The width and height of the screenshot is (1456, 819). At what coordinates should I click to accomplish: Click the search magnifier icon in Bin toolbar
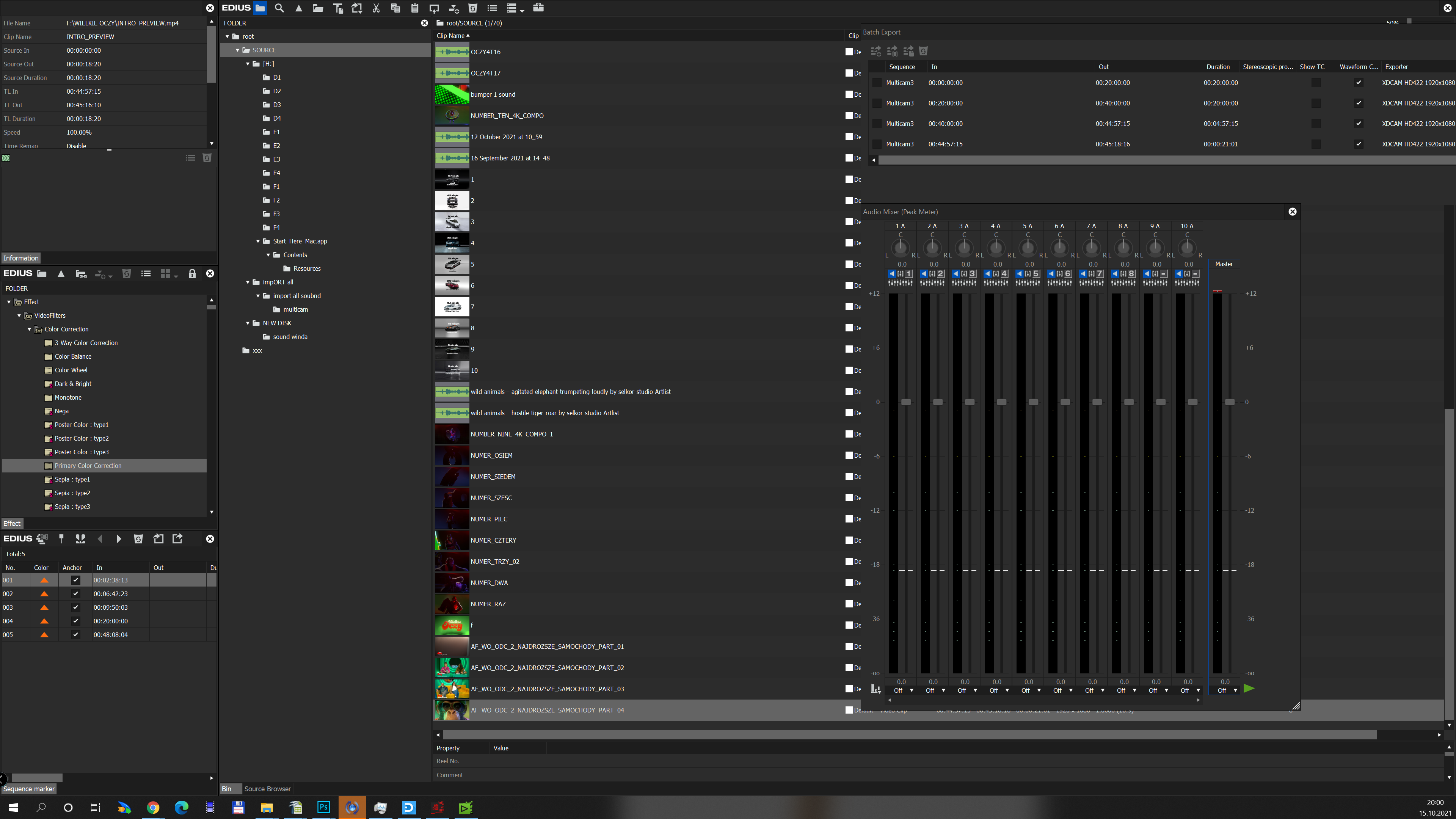click(x=279, y=8)
